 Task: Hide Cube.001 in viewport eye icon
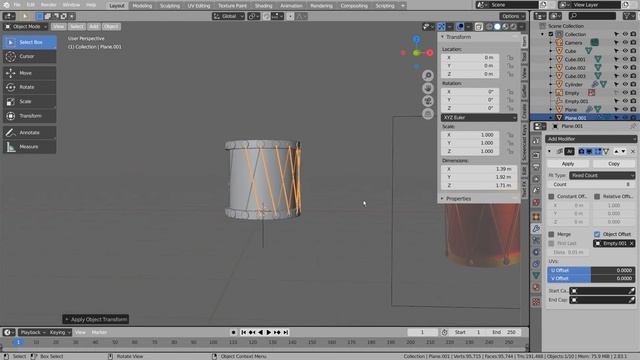point(625,59)
